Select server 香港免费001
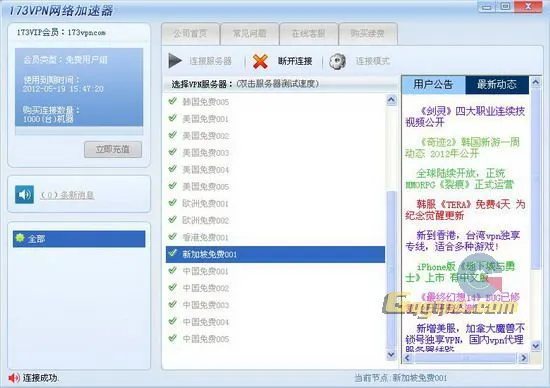550x388 pixels. point(275,238)
